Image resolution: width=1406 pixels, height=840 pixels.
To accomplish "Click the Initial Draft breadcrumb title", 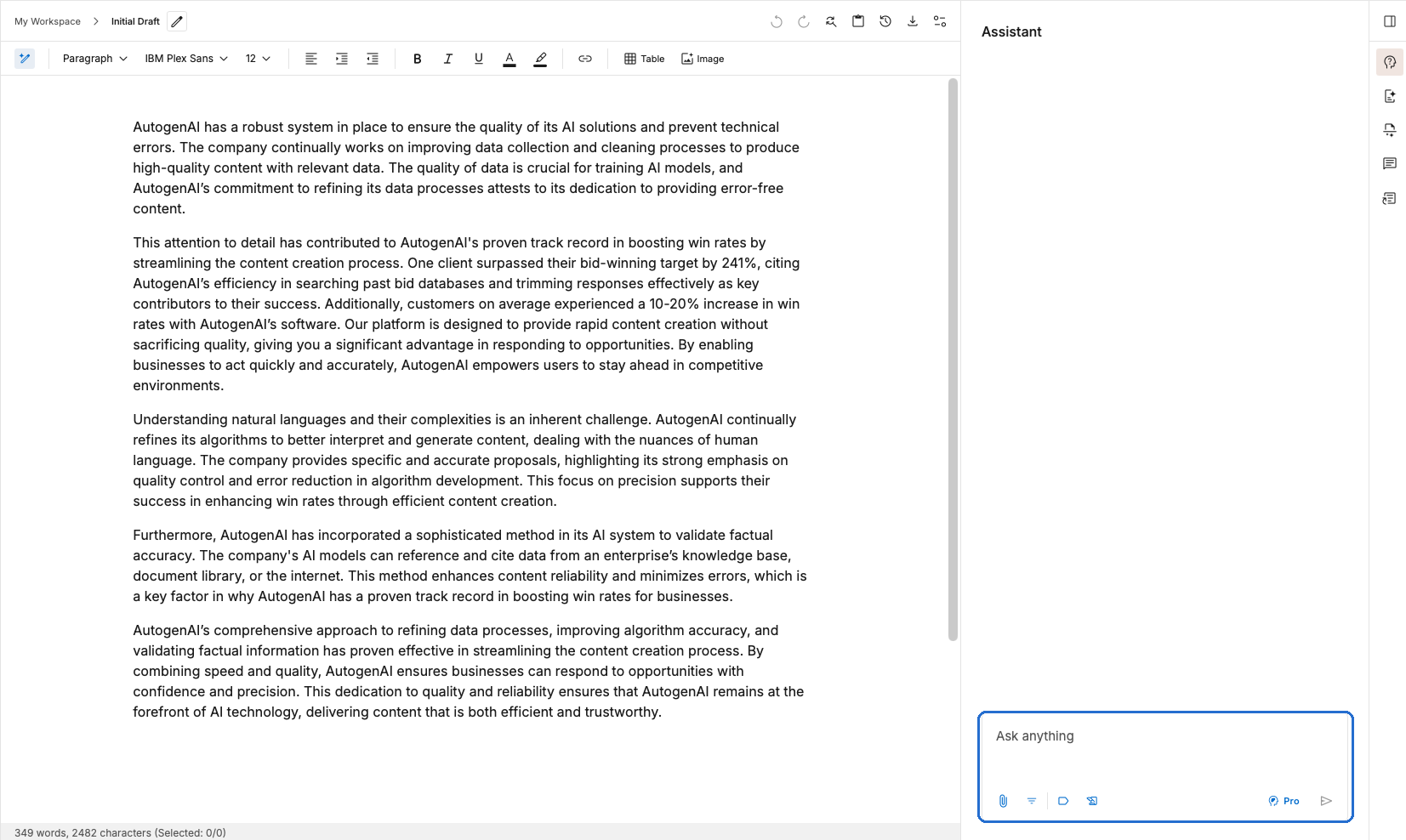I will 135,21.
